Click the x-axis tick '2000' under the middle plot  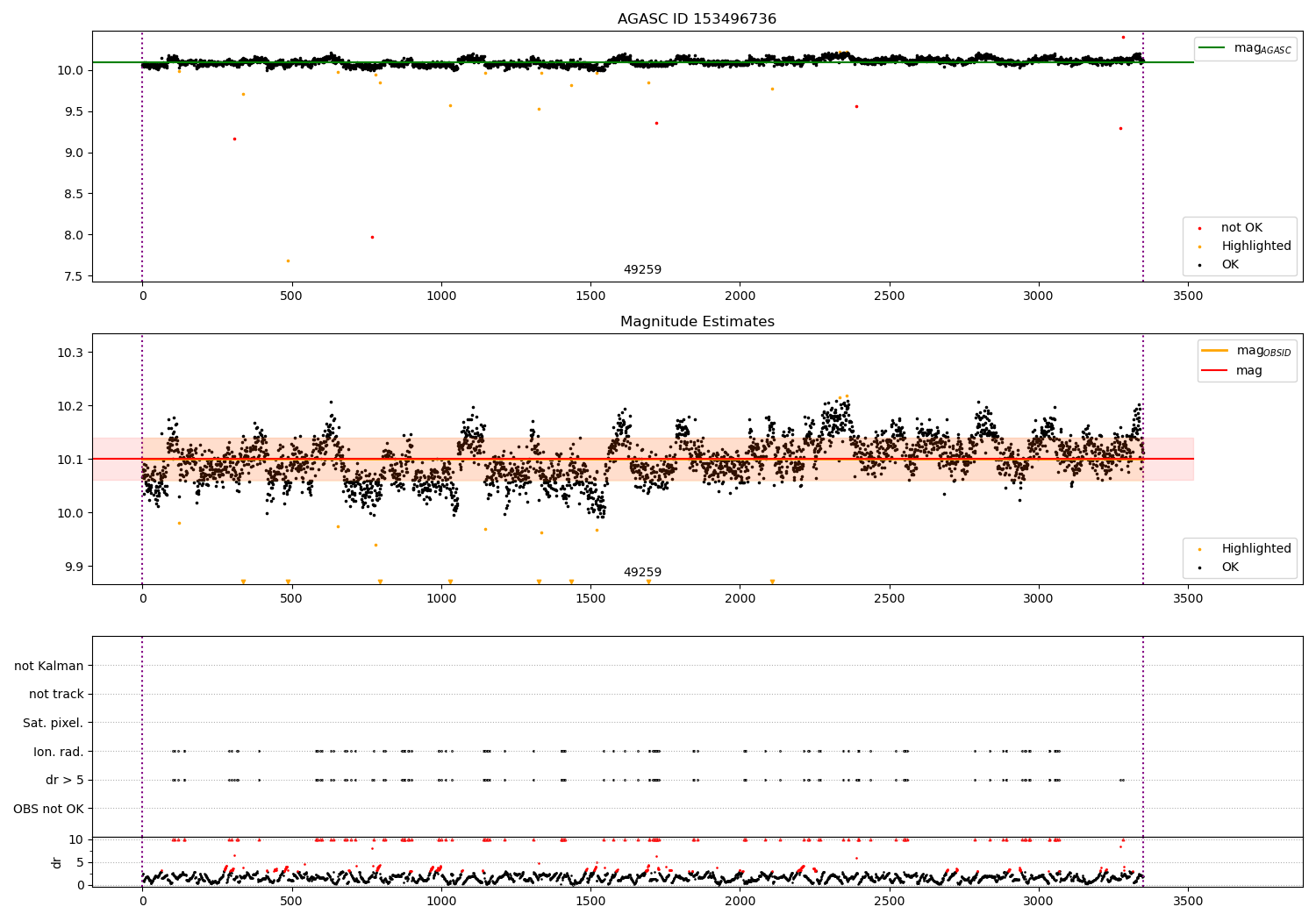[x=740, y=599]
